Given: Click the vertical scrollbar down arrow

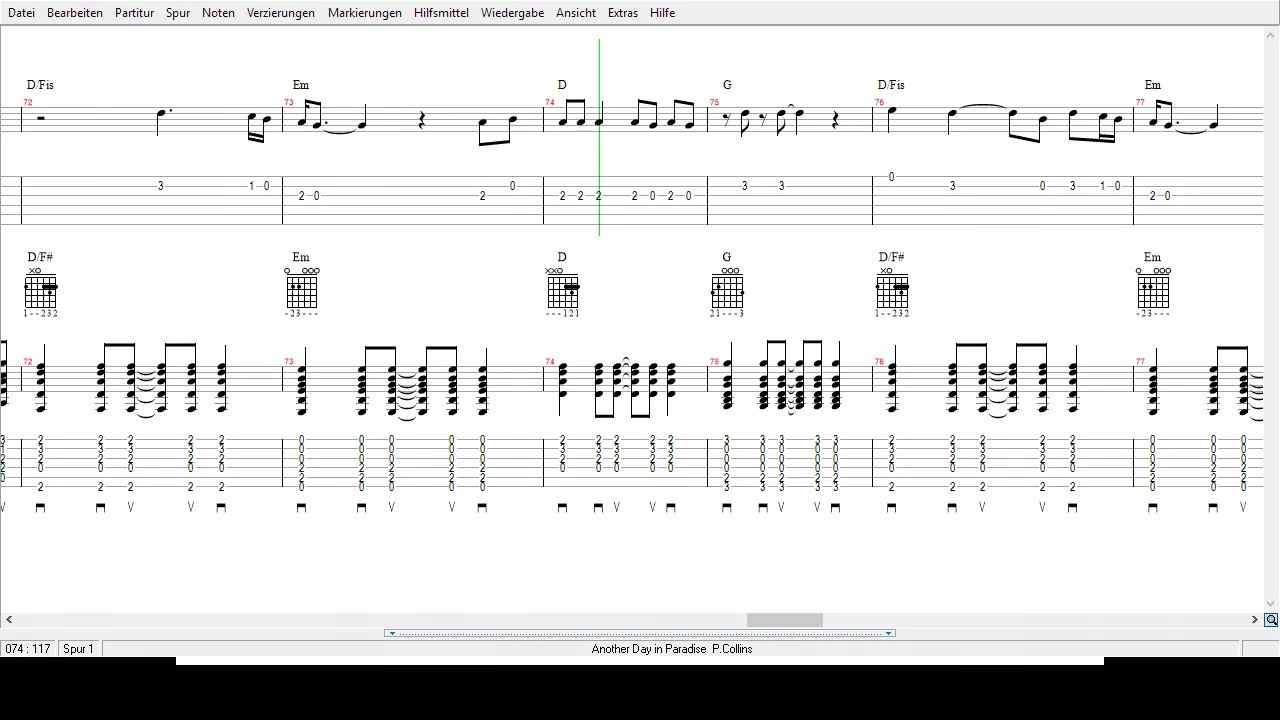Looking at the screenshot, I should [x=1271, y=604].
